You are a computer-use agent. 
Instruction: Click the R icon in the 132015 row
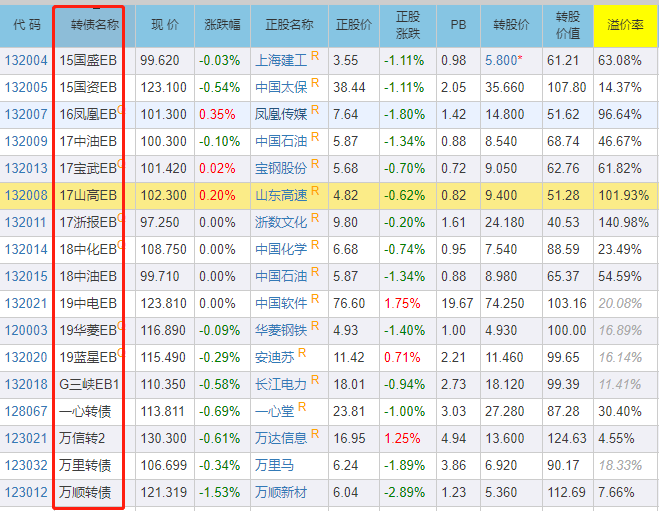pyautogui.click(x=315, y=271)
